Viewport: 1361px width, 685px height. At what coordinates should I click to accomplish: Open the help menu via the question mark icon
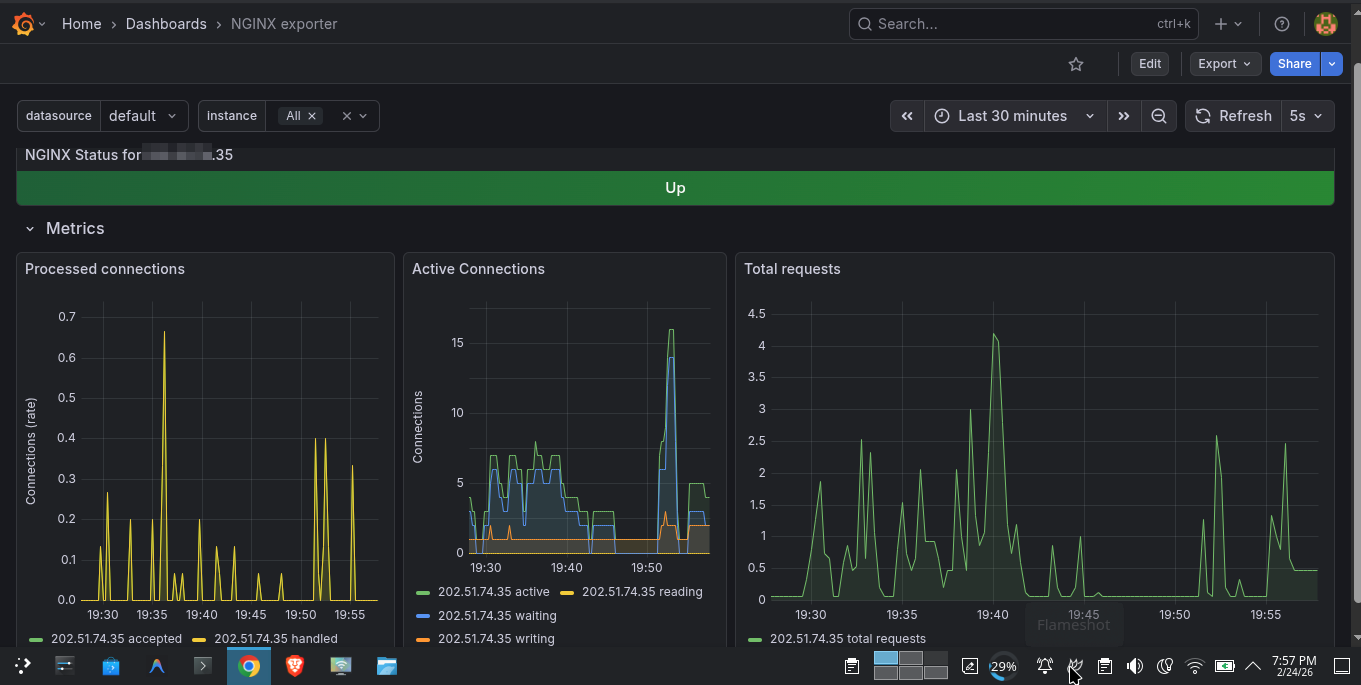tap(1281, 23)
